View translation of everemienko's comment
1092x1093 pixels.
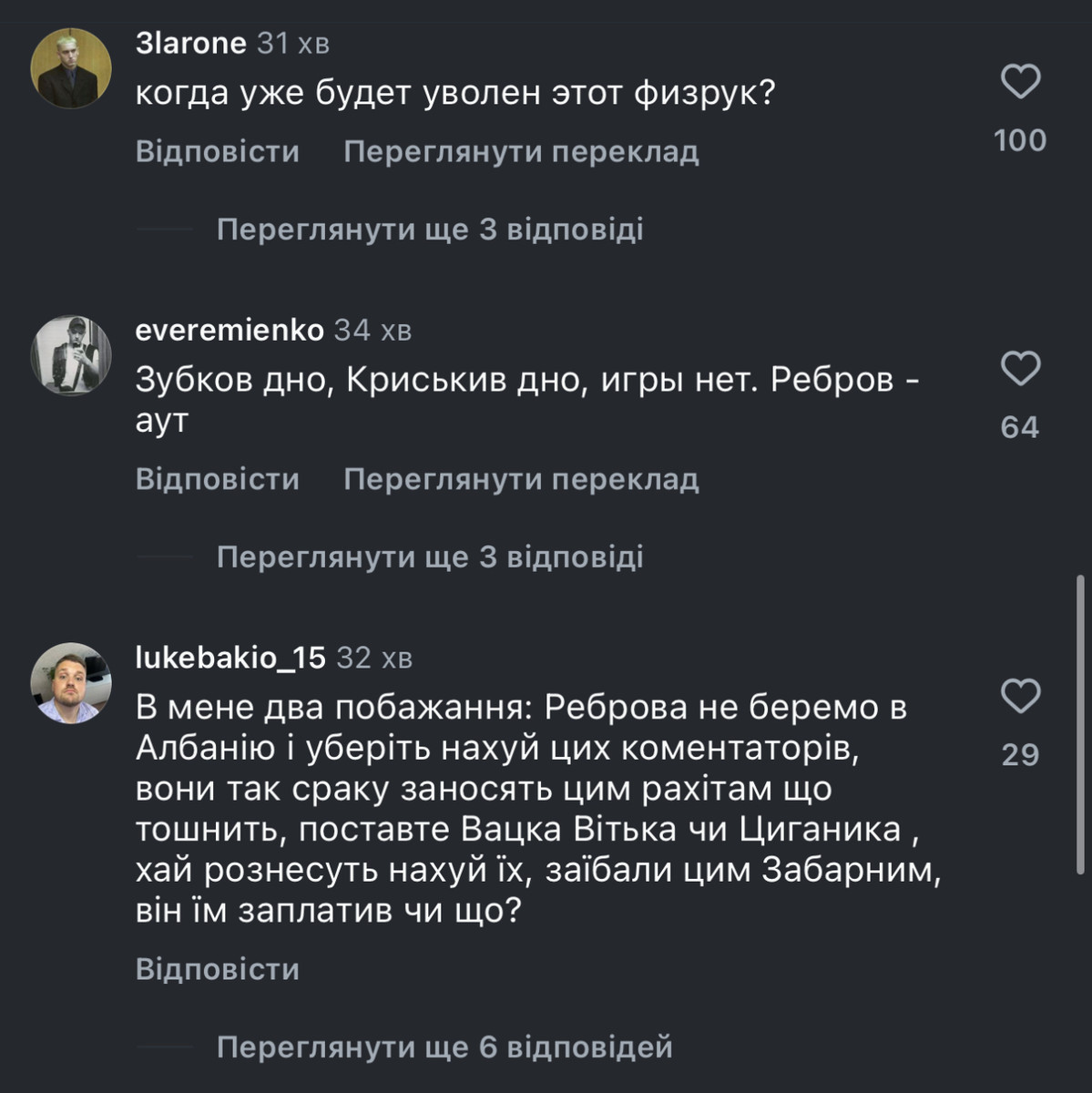(x=521, y=479)
